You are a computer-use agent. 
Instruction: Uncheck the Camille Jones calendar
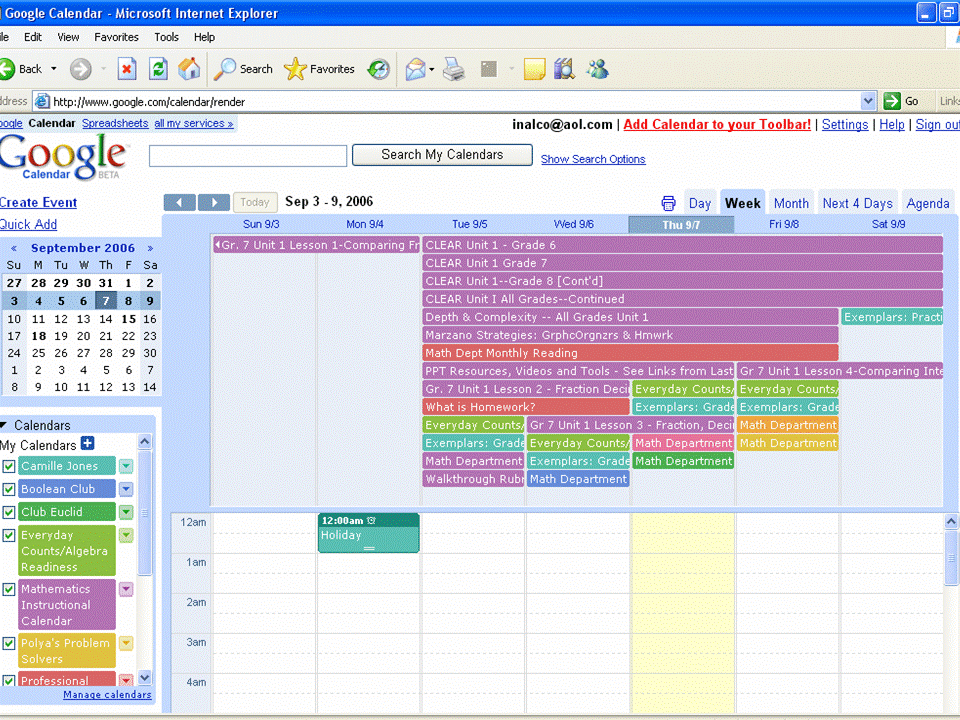(x=9, y=466)
